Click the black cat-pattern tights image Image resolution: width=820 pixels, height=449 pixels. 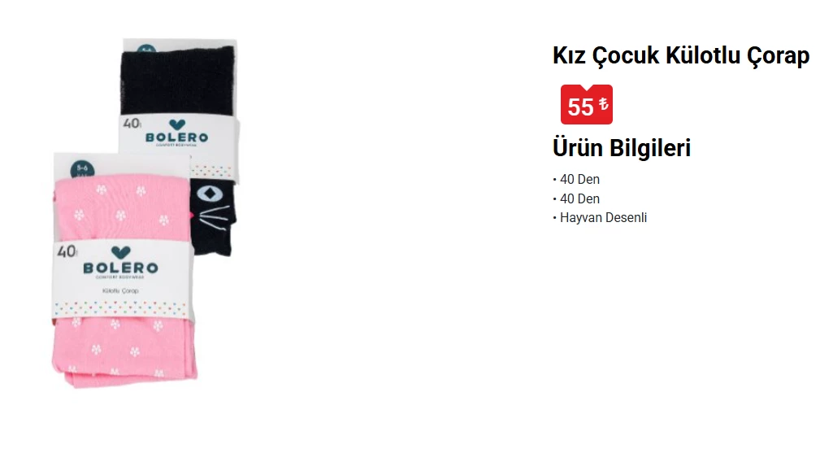(x=179, y=146)
